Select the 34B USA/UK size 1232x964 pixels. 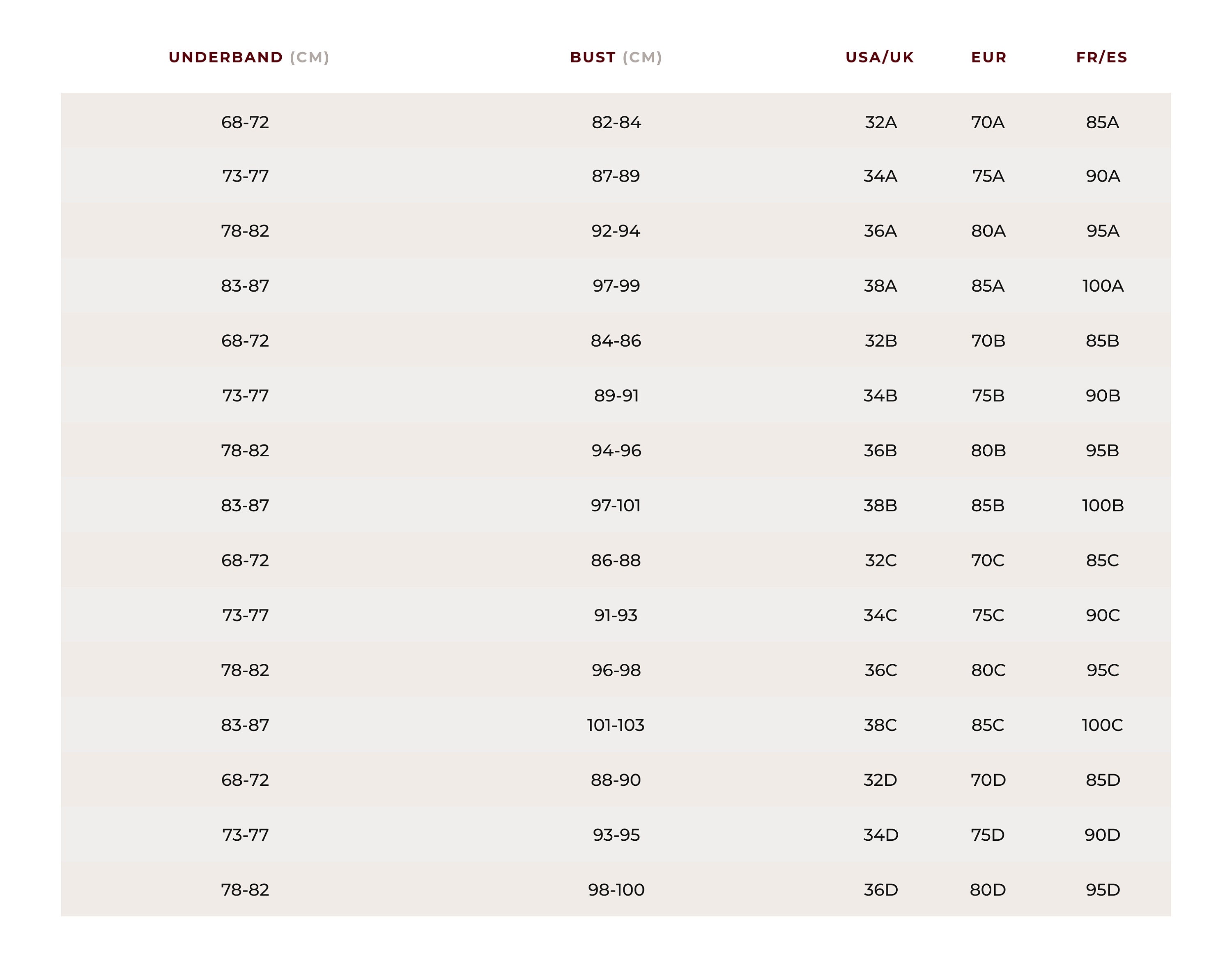tap(880, 396)
